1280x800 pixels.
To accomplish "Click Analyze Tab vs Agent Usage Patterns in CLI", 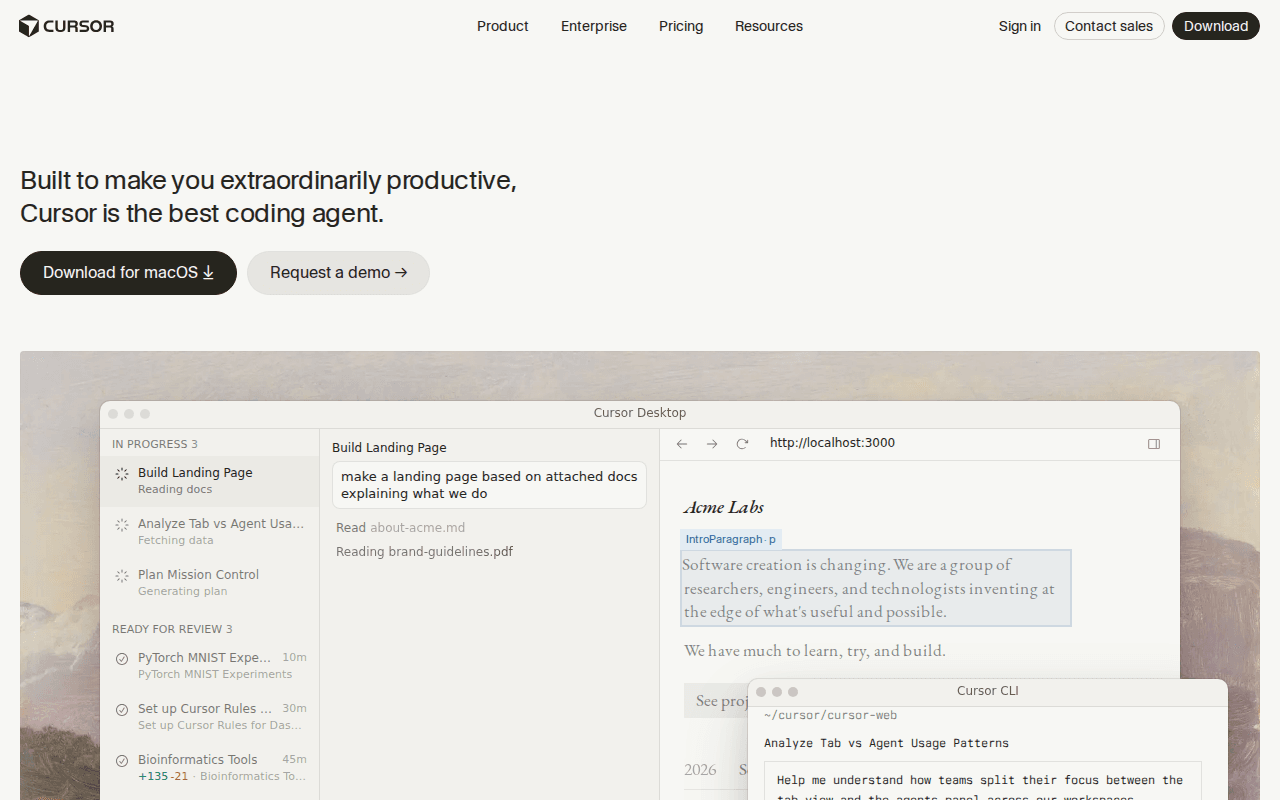I will [x=886, y=743].
